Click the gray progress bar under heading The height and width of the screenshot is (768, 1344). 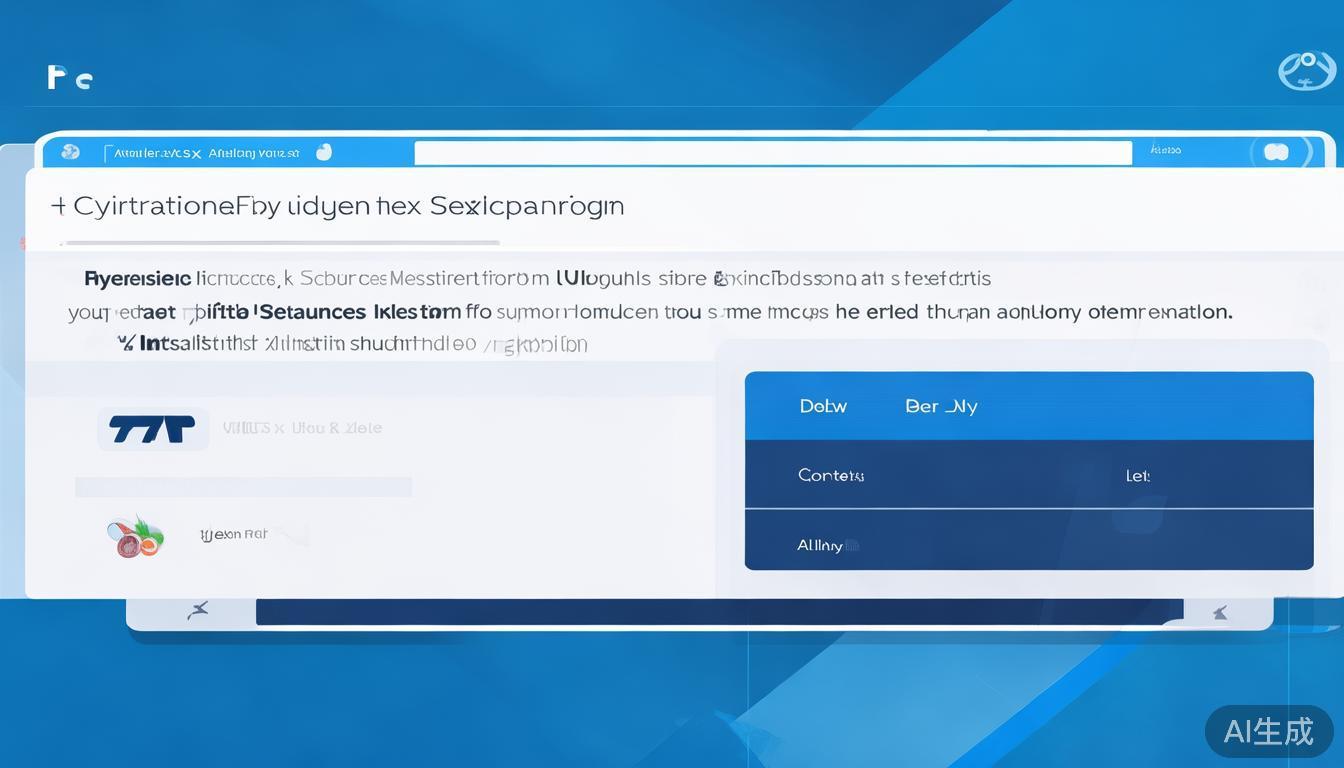280,242
